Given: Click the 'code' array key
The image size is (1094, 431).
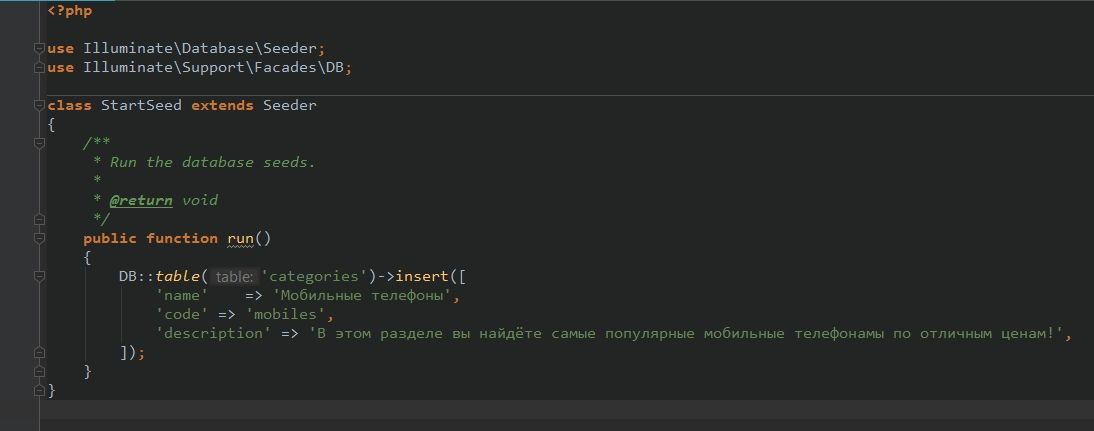Looking at the screenshot, I should coord(182,315).
